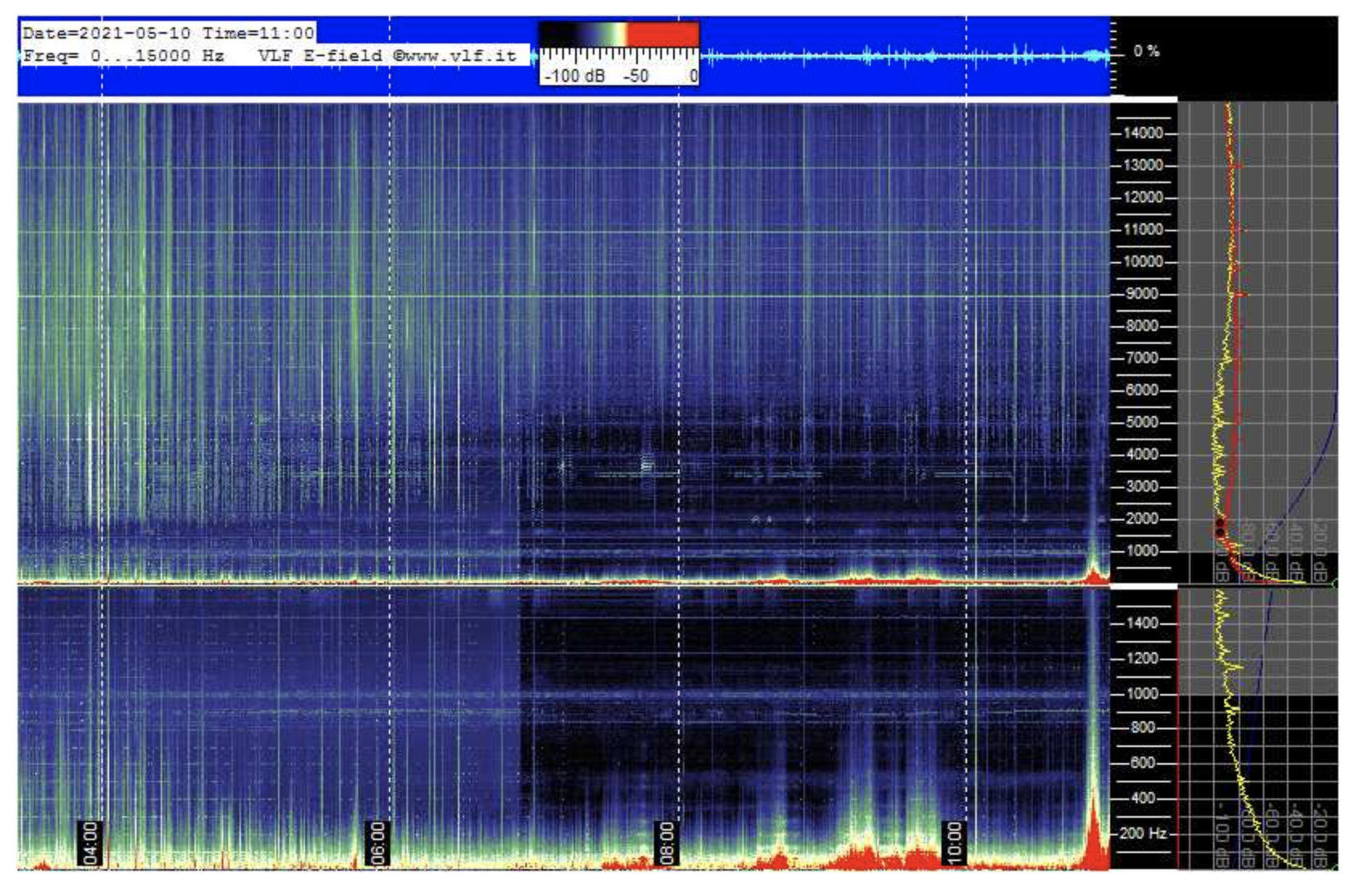Select the 10:00 time marker
1372x890 pixels.
pos(953,843)
